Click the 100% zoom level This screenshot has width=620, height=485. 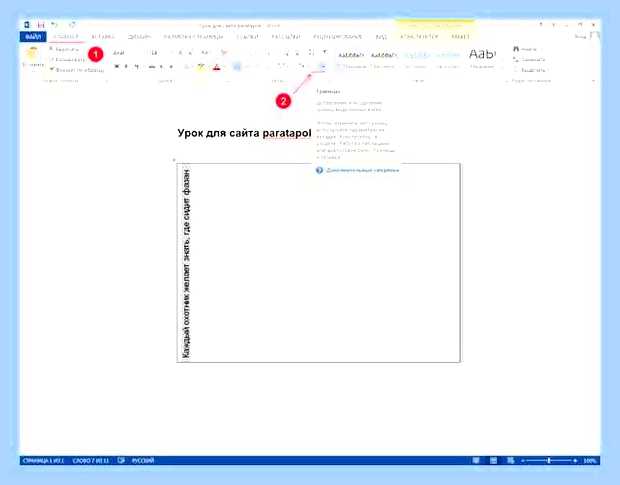[x=590, y=460]
